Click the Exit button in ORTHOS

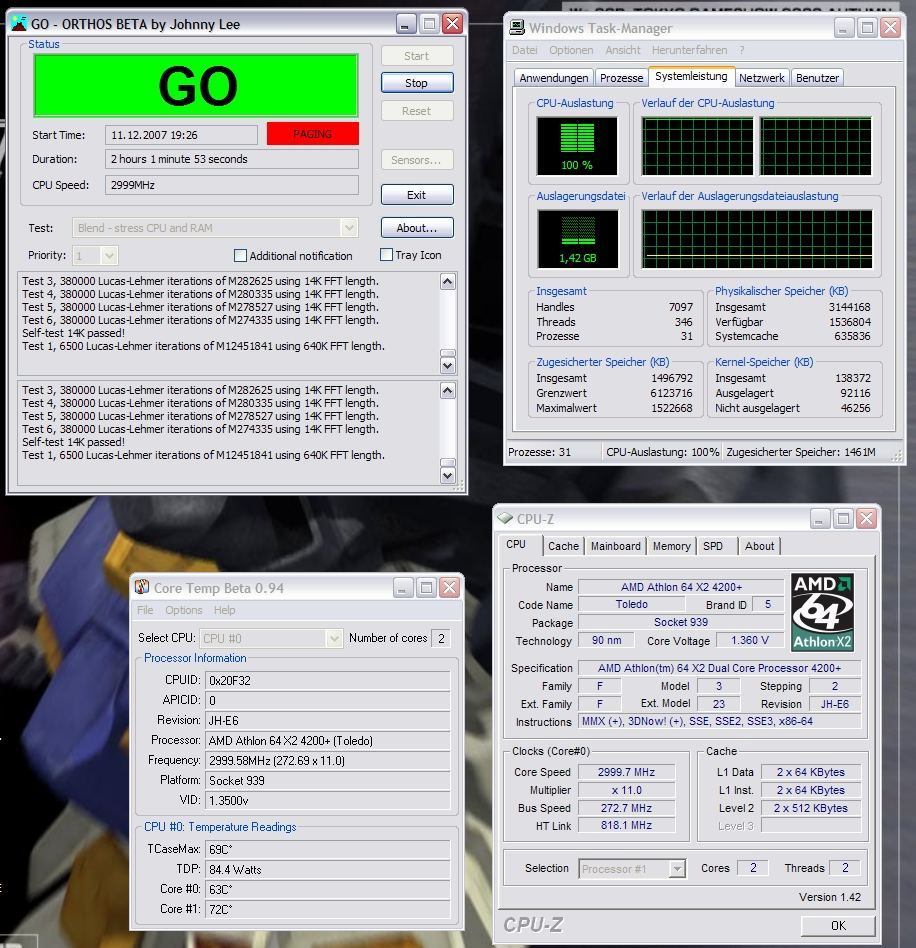click(x=417, y=195)
